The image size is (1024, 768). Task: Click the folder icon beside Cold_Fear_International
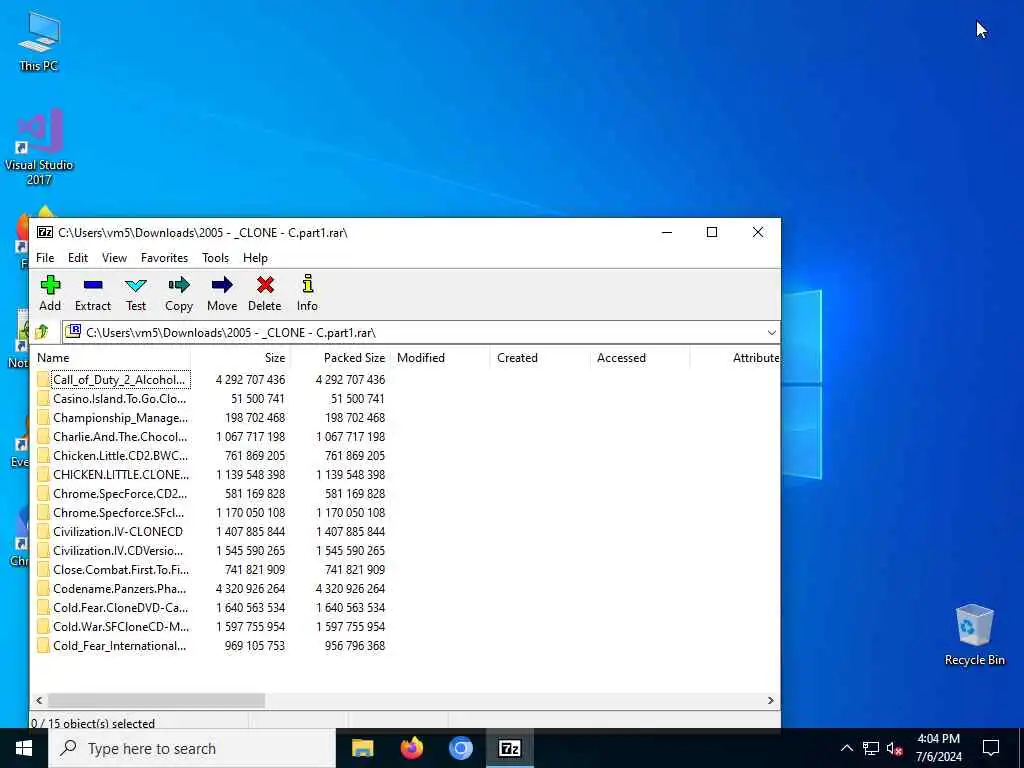pos(43,645)
